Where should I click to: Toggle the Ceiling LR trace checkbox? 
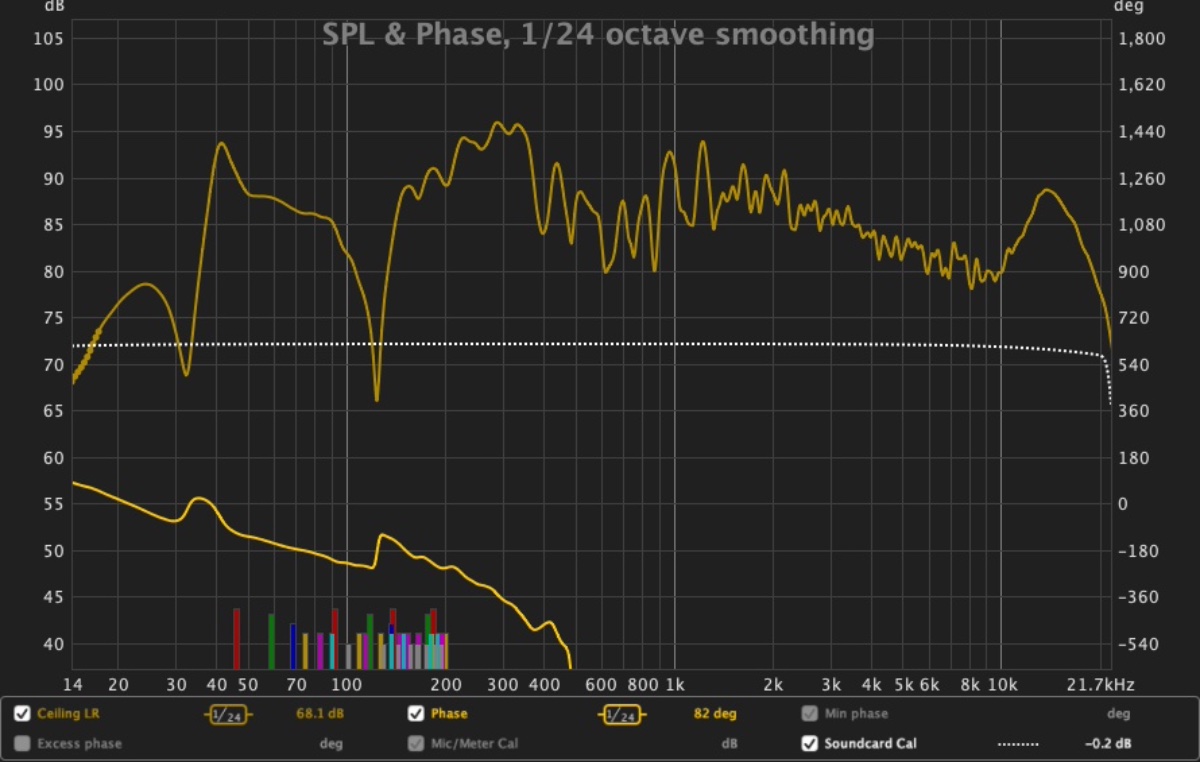click(22, 714)
